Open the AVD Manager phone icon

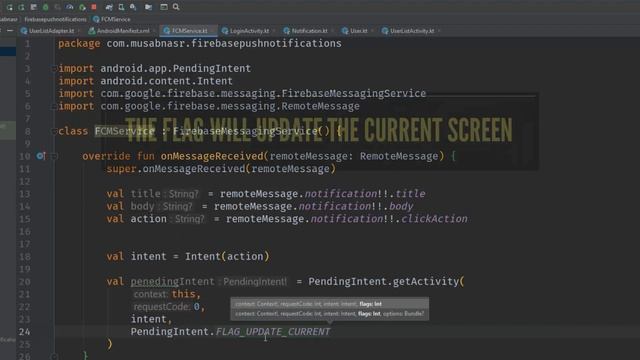tap(121, 7)
